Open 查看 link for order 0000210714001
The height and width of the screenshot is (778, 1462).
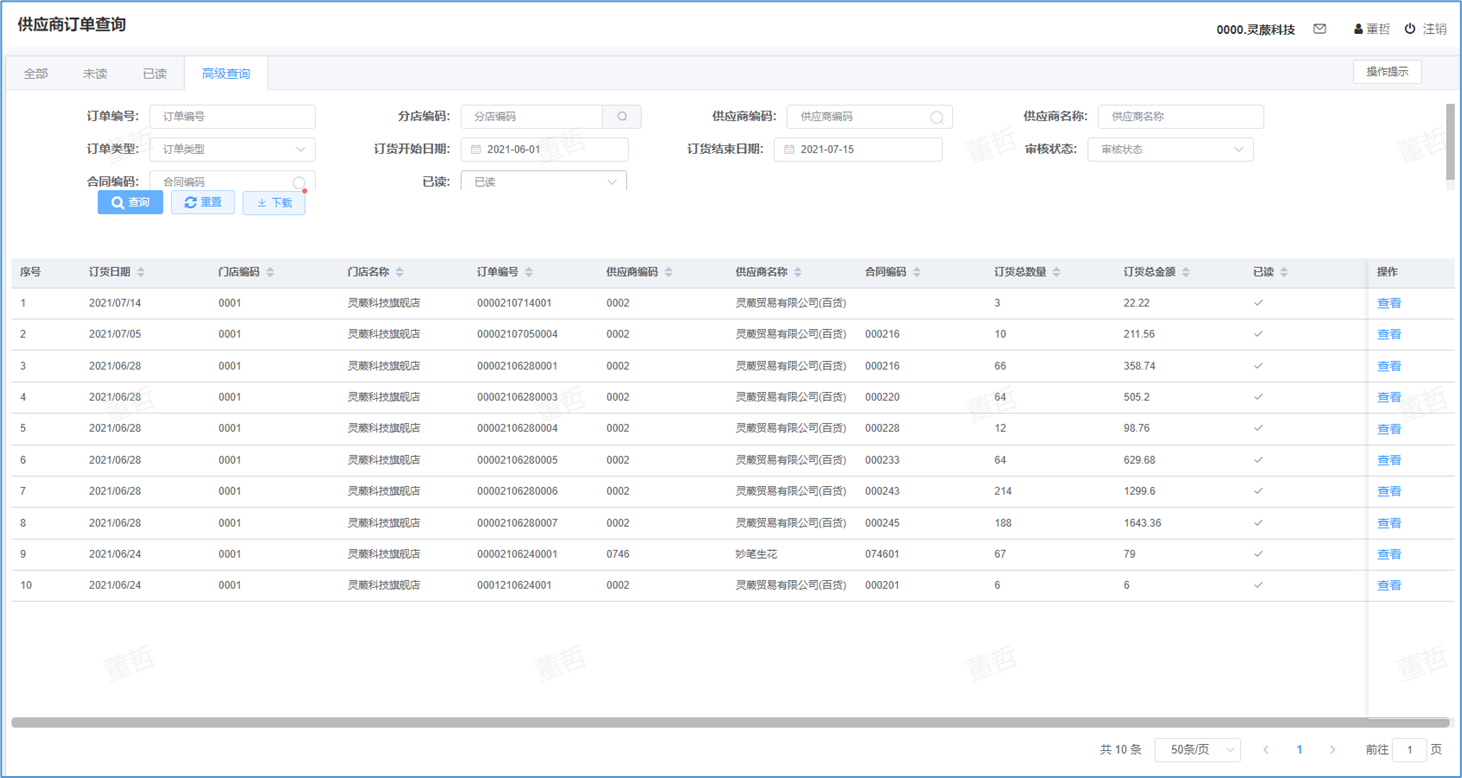[x=1388, y=303]
